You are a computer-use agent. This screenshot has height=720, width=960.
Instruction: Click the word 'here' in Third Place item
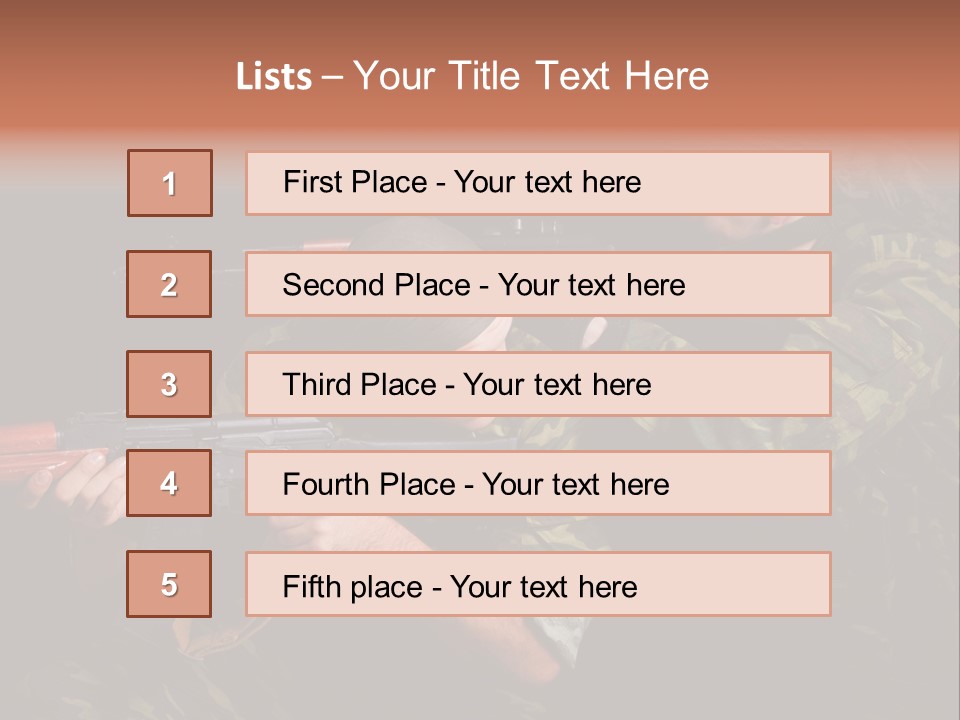click(622, 385)
